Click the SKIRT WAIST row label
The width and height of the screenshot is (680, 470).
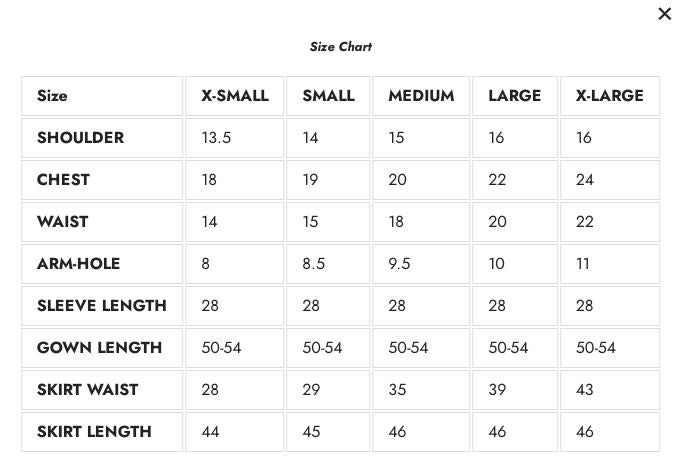tap(87, 390)
